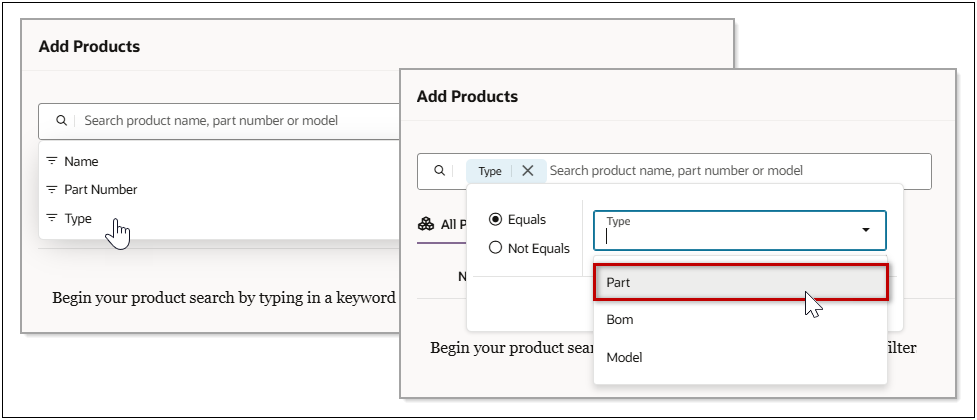Click the filter icon beside Type suggestion
This screenshot has width=977, height=420.
click(x=52, y=219)
